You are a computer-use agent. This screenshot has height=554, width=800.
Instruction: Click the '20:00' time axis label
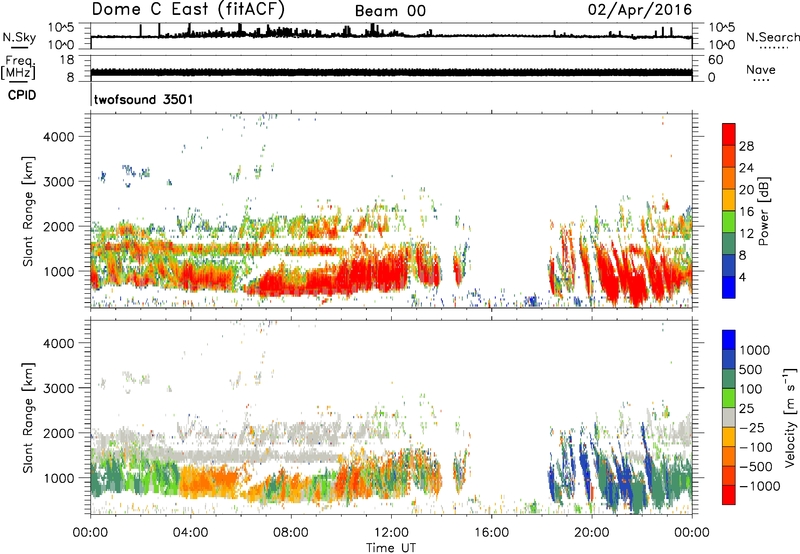click(592, 533)
